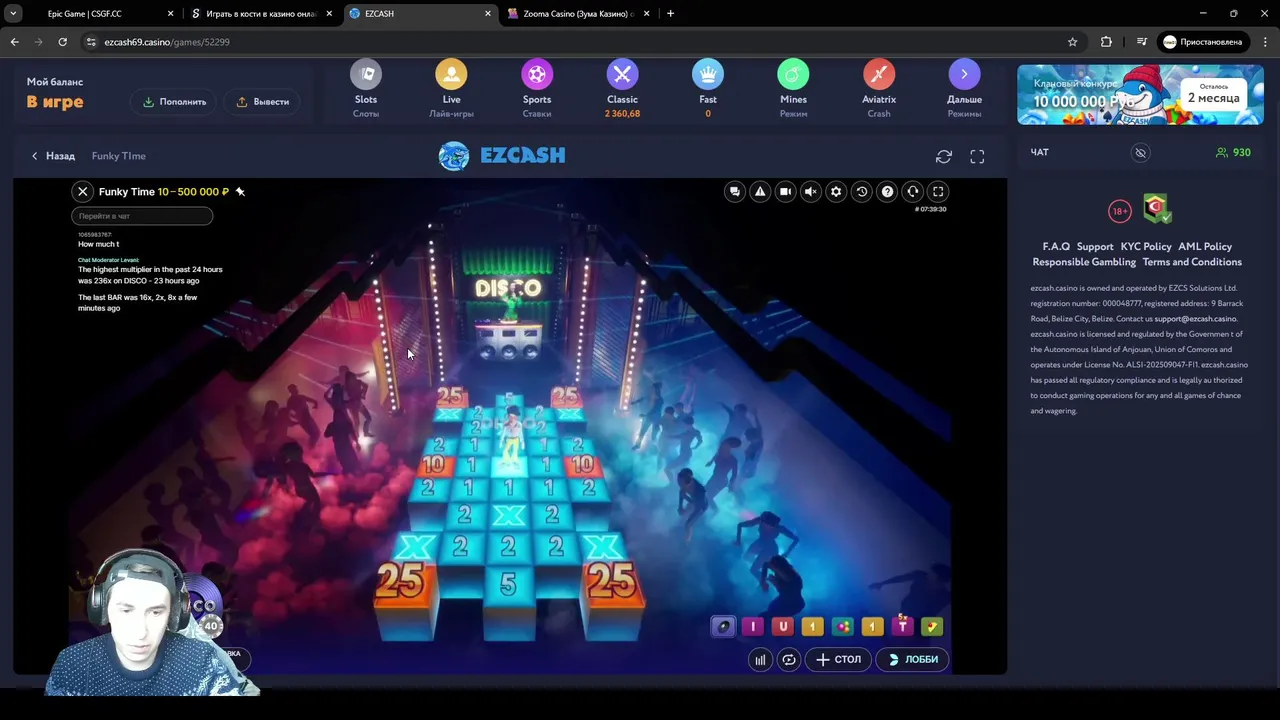Open the Aviatrix crash category
Viewport: 1280px width, 720px height.
click(879, 89)
